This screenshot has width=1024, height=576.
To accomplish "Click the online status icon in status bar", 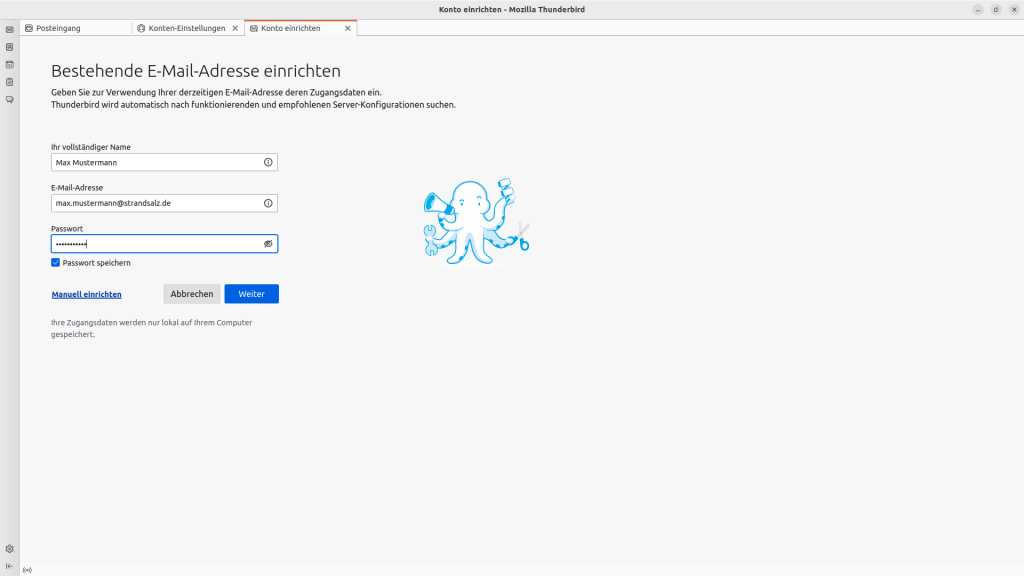I will click(27, 570).
